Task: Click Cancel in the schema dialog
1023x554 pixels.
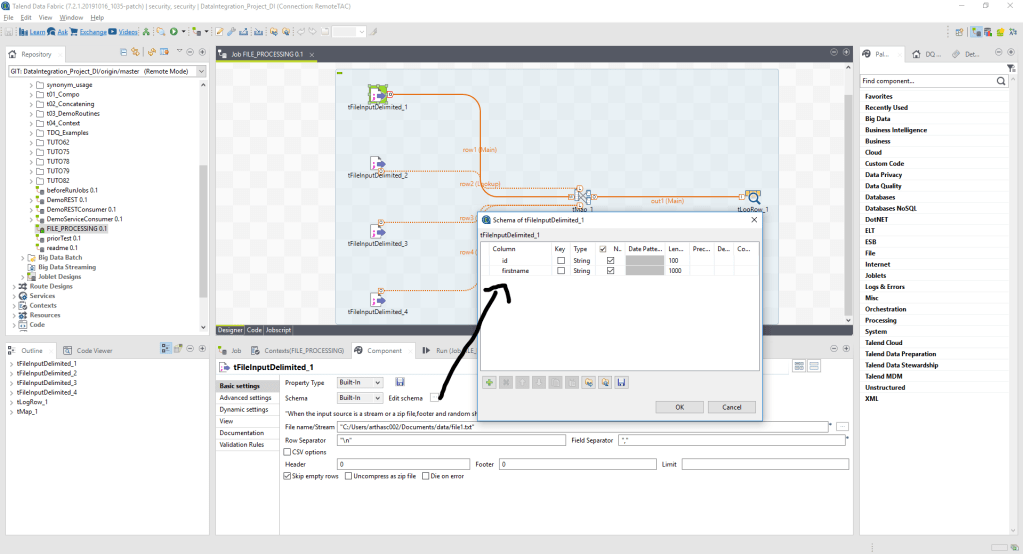Action: click(x=731, y=407)
